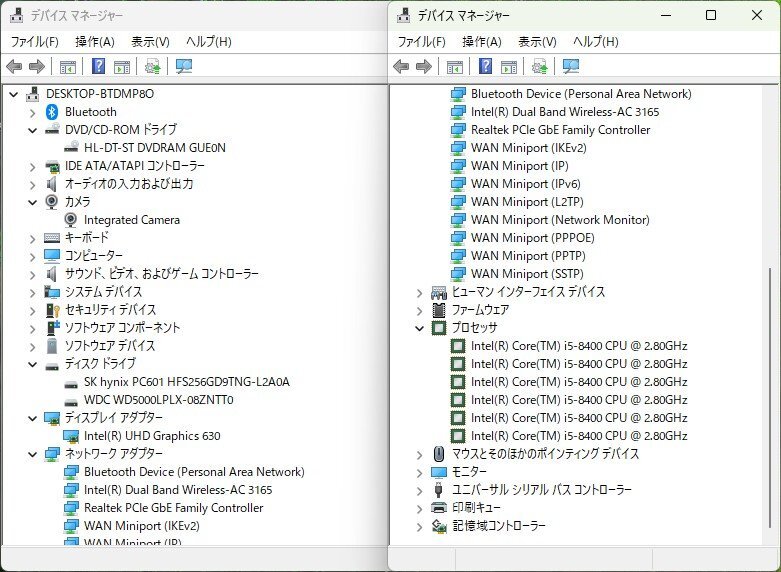
Task: Click the first i5-8400 CPU entry icon
Action: pos(458,346)
